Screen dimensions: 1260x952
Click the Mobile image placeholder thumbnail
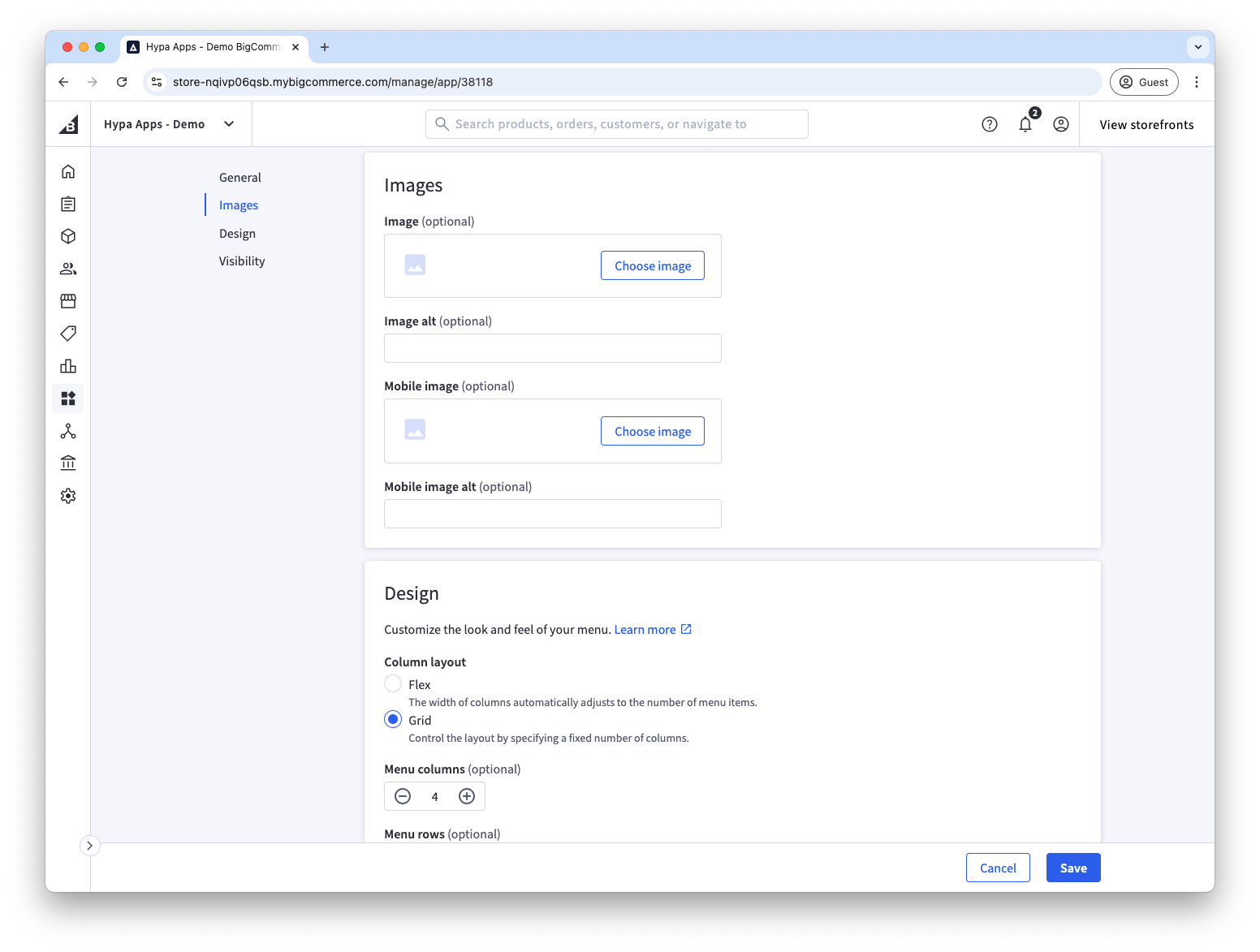(415, 430)
